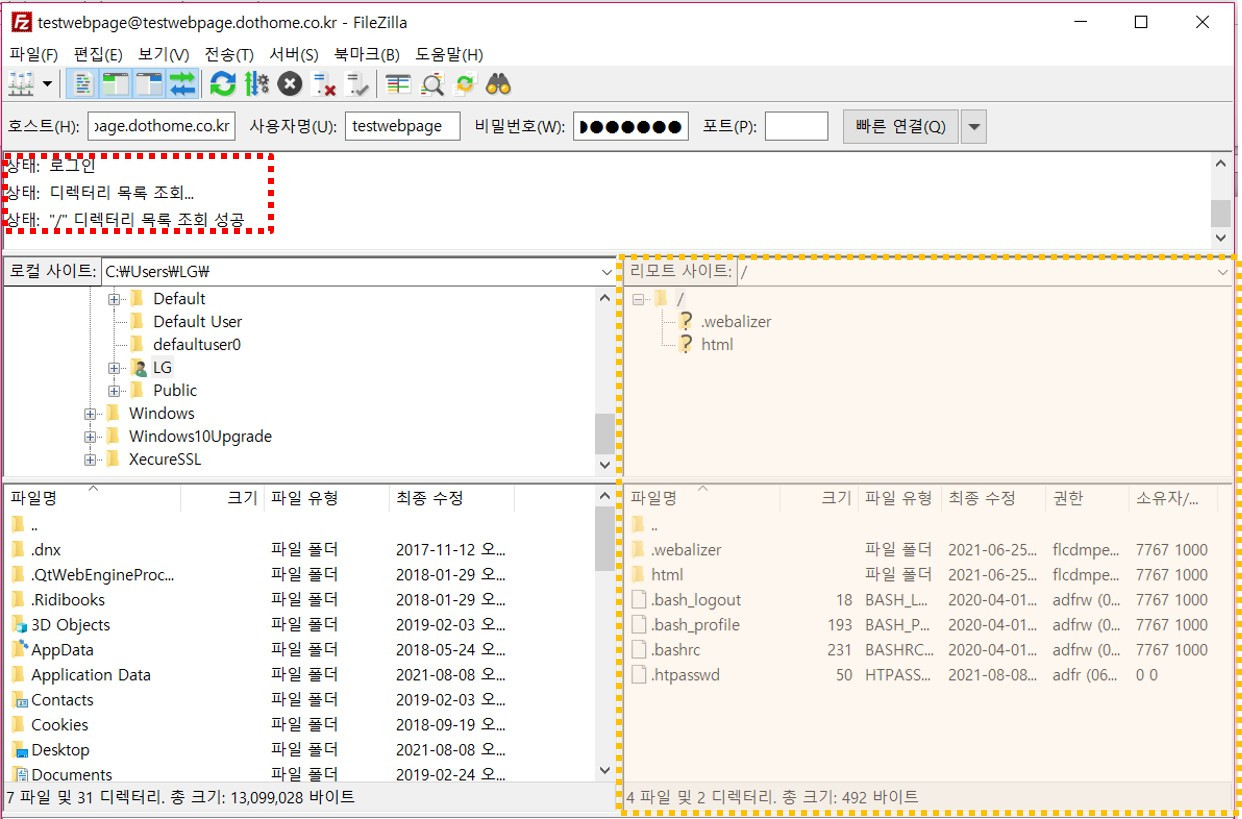The image size is (1242, 819).
Task: Toggle message log display
Action: point(84,84)
